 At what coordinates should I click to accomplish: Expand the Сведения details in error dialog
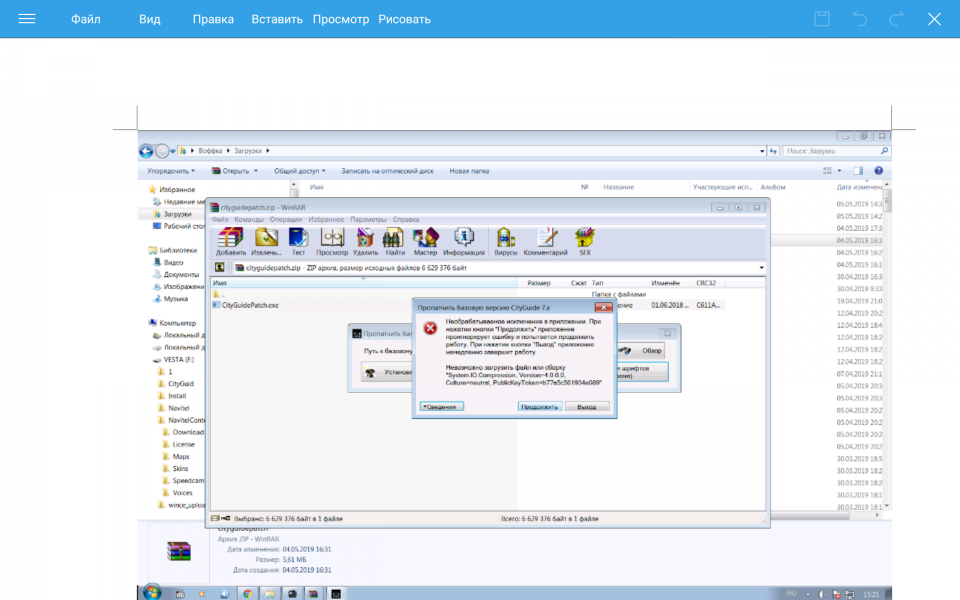click(x=440, y=407)
